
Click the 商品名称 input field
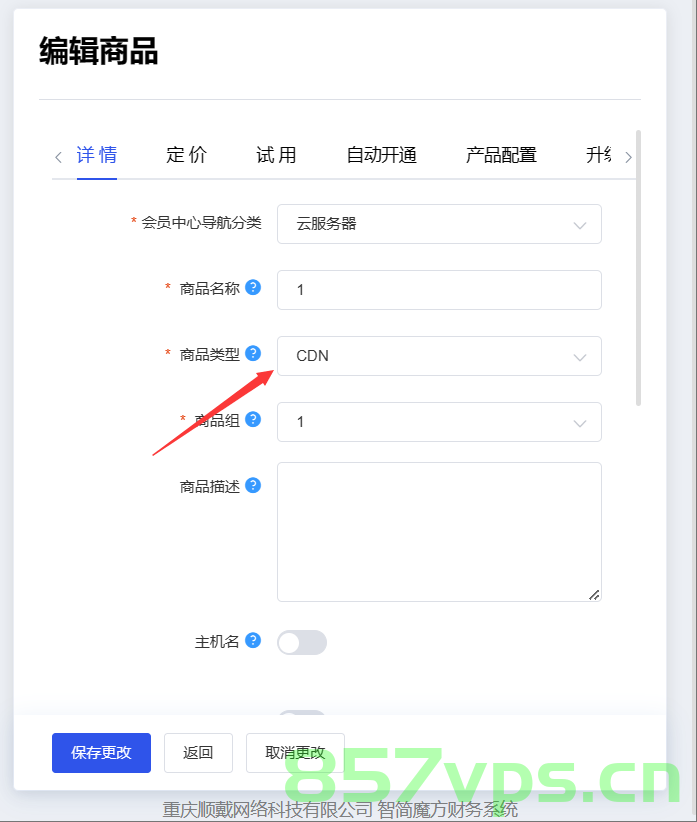439,290
